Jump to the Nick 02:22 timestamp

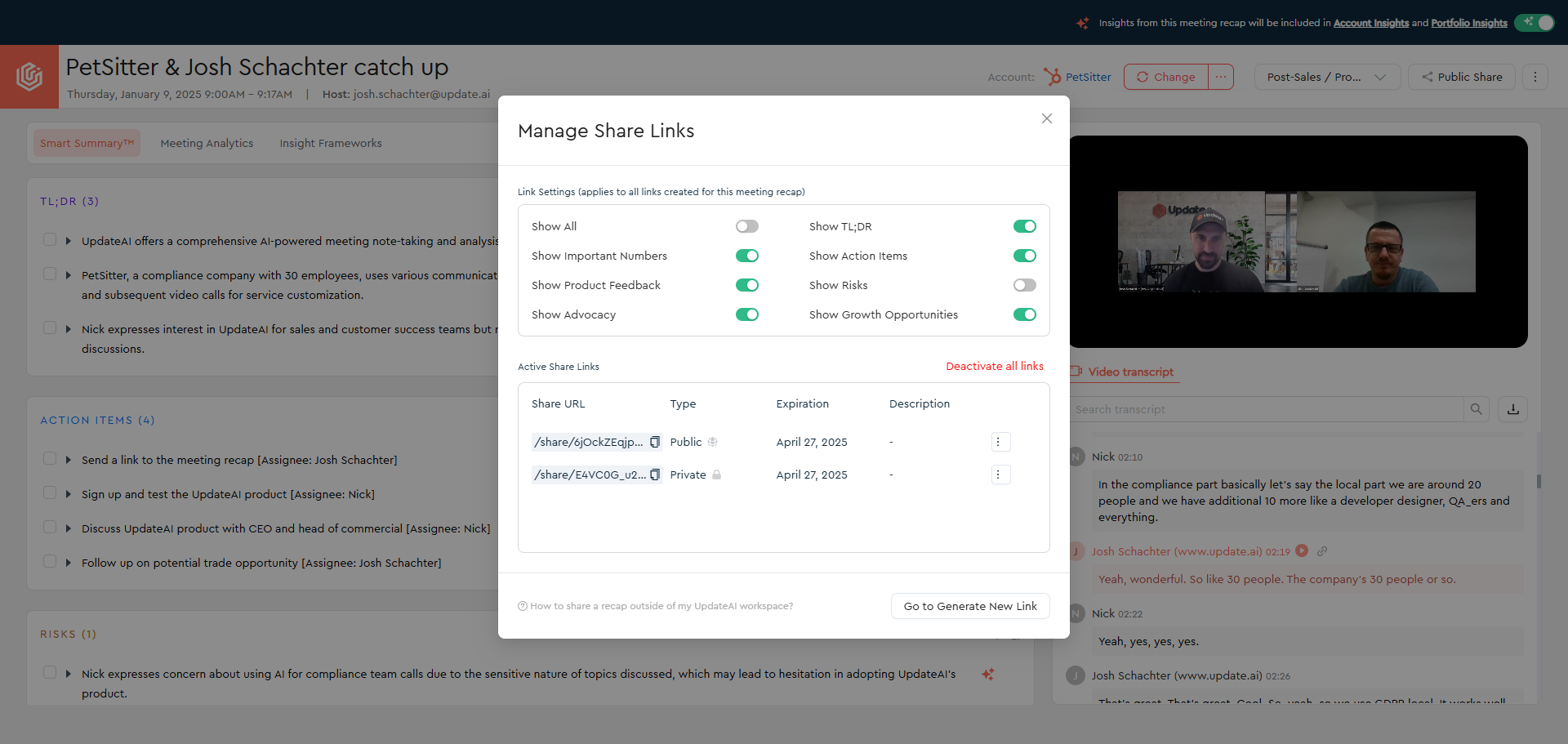[1130, 614]
